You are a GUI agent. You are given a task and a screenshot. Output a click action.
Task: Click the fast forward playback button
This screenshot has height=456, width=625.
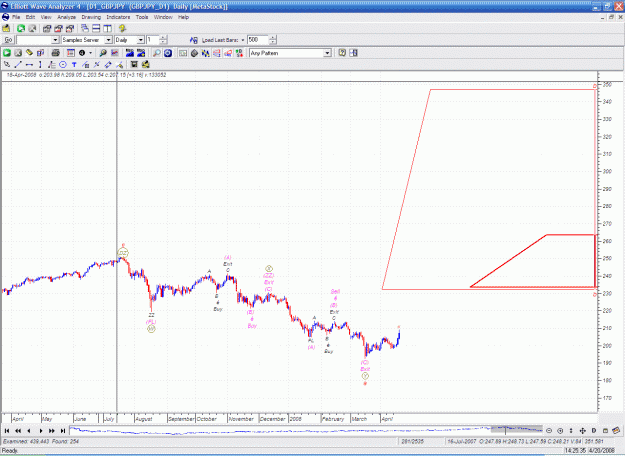[x=51, y=431]
